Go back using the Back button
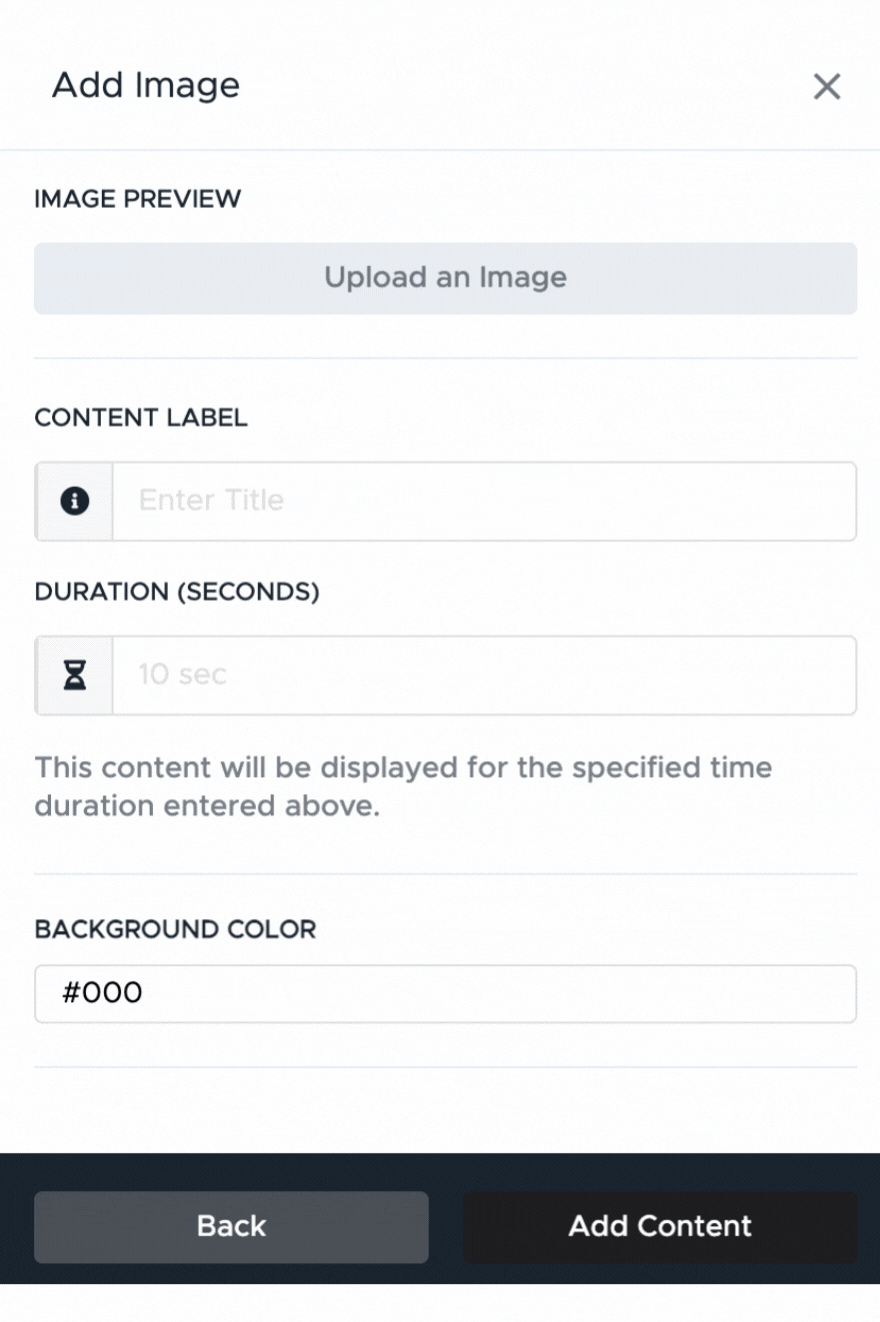880x1322 pixels. (x=231, y=1226)
